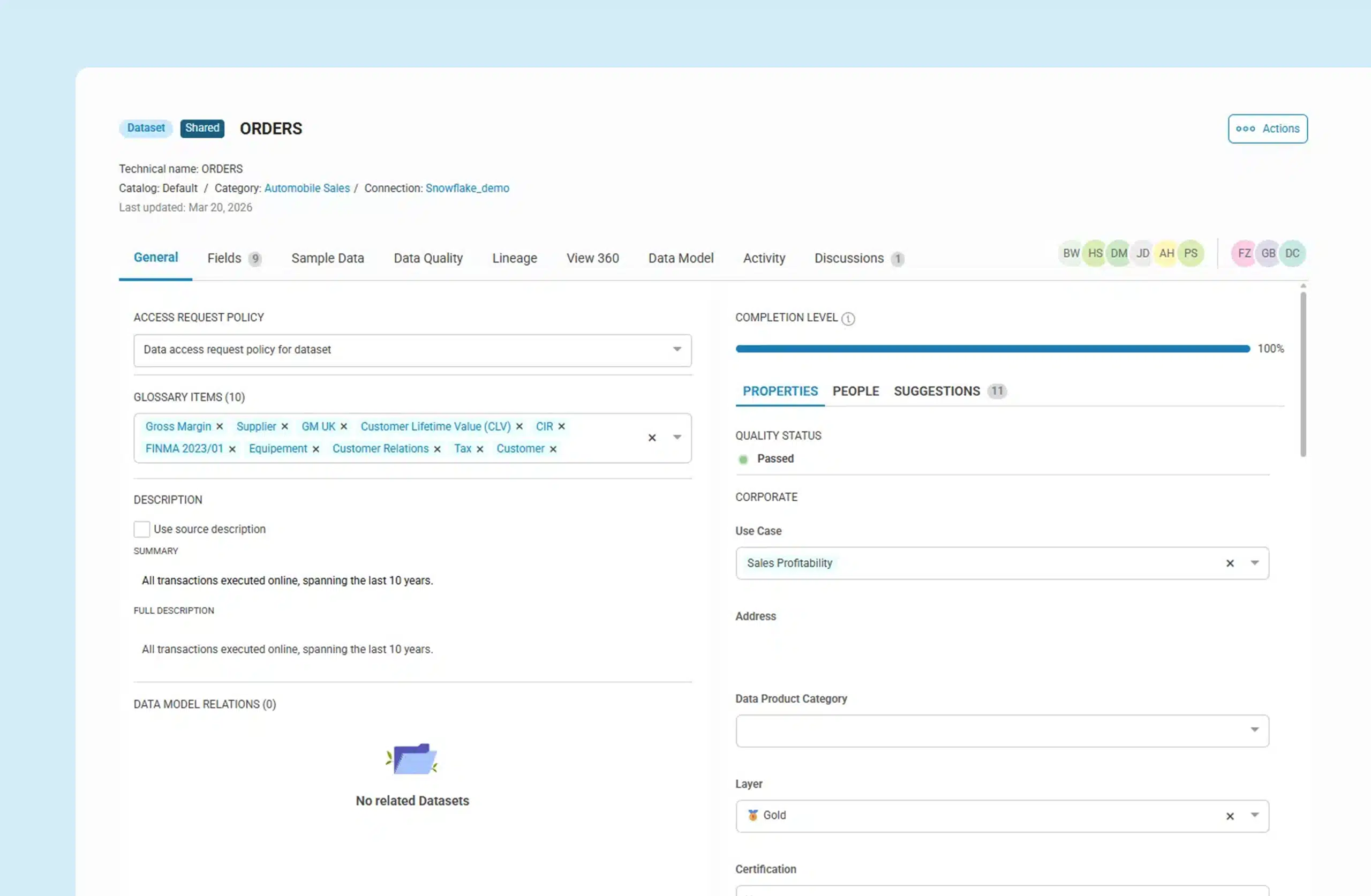1371x896 pixels.
Task: Switch to the Lineage tab
Action: point(515,258)
